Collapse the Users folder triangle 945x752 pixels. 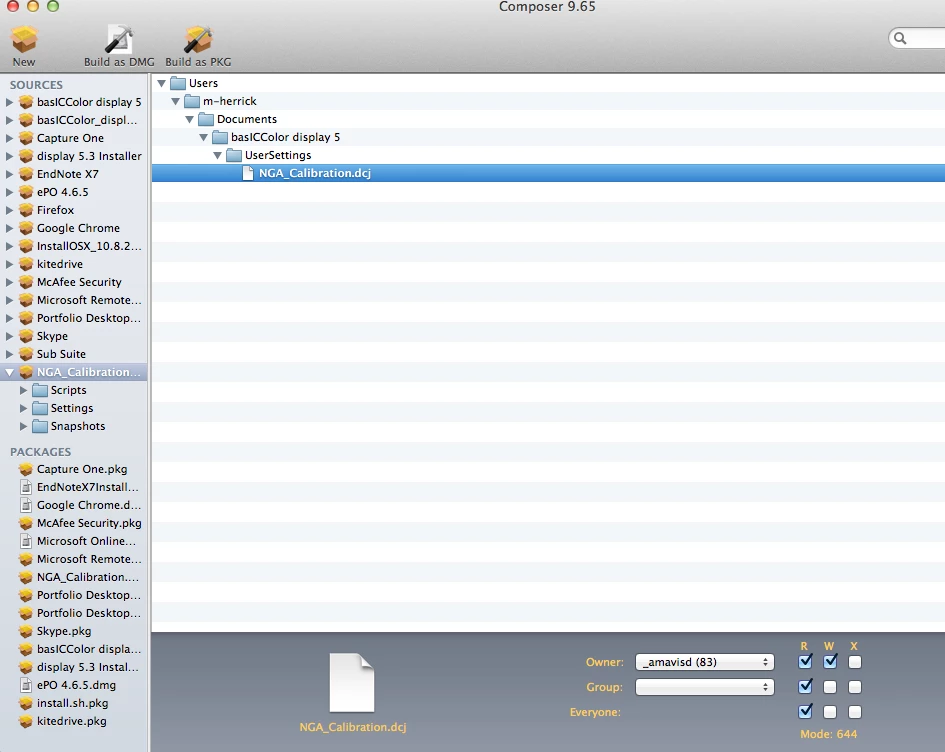[162, 83]
